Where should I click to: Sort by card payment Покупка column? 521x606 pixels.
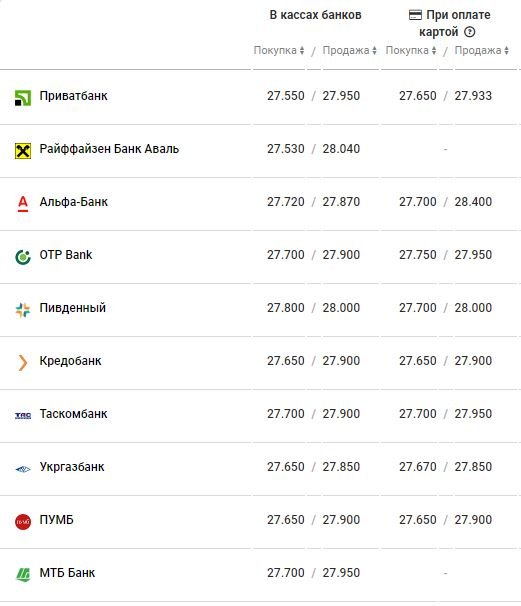tap(410, 50)
